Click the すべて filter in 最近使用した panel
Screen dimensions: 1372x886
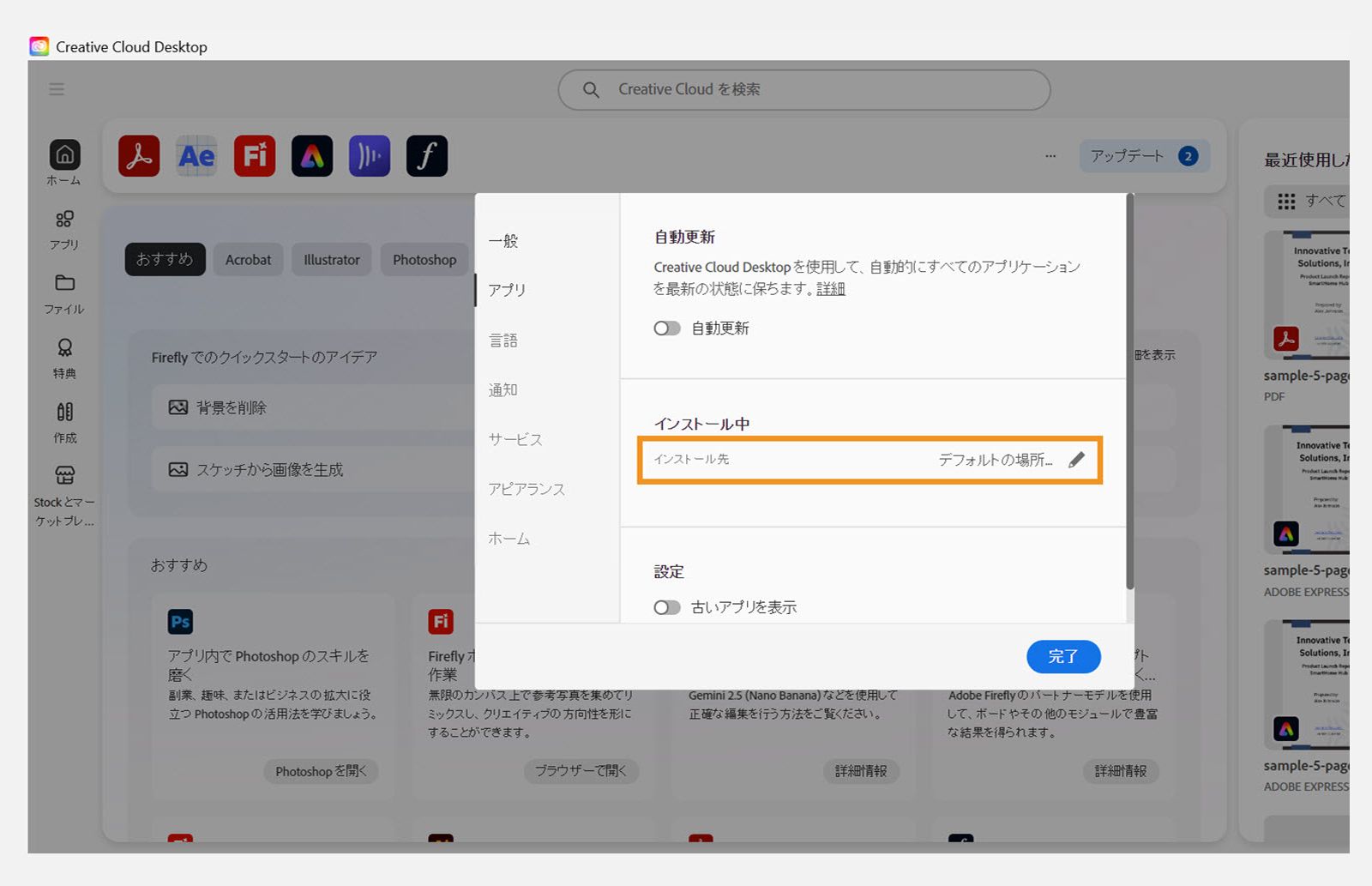[1307, 201]
